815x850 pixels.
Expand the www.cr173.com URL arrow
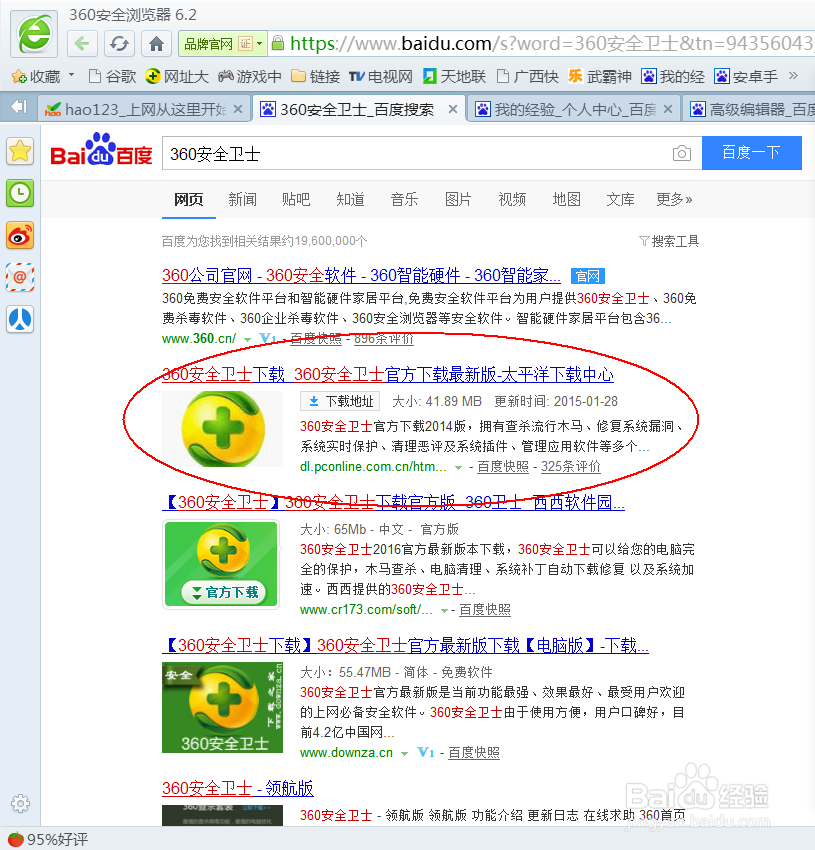coord(444,610)
